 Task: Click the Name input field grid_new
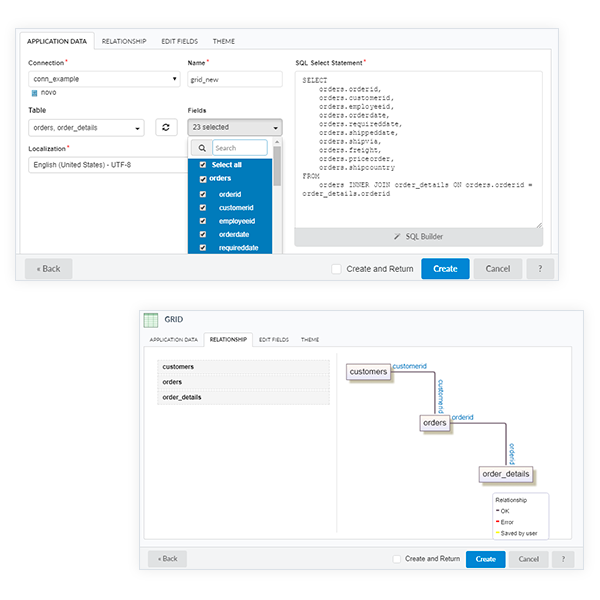click(x=235, y=78)
